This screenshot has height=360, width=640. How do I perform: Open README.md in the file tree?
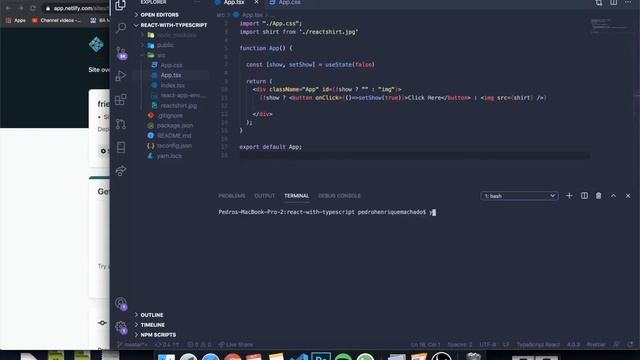pos(174,136)
